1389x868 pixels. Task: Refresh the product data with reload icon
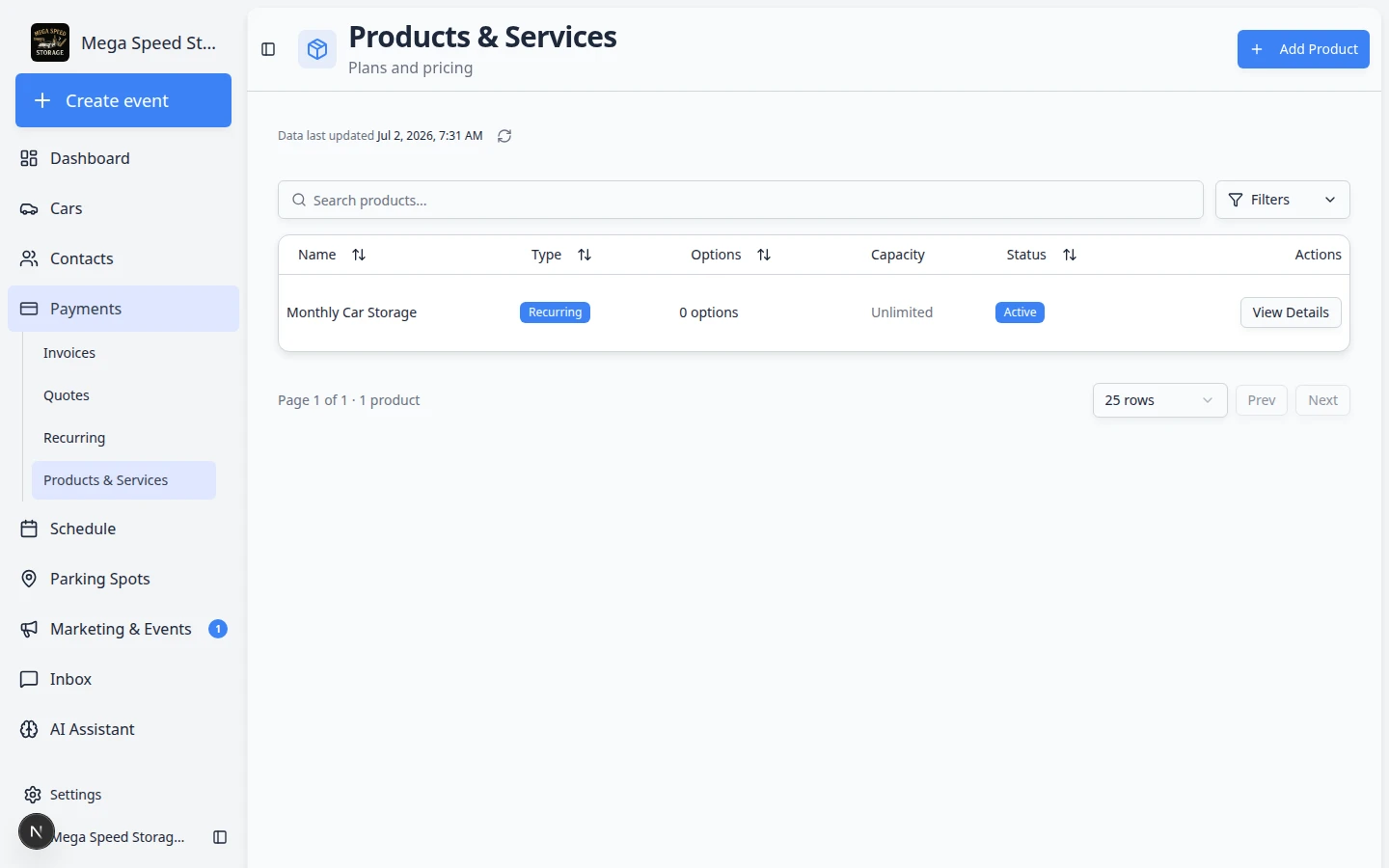point(504,136)
